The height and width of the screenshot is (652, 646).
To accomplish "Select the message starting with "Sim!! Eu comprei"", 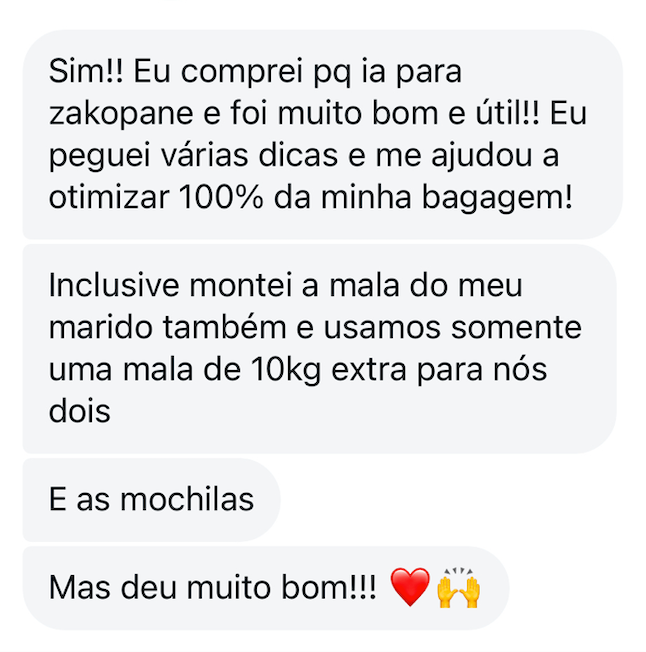I will click(x=323, y=134).
